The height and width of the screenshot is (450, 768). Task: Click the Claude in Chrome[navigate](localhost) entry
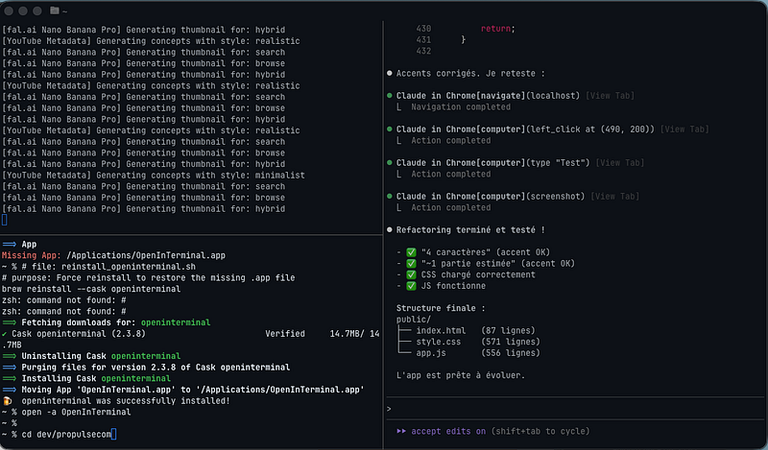coord(488,95)
